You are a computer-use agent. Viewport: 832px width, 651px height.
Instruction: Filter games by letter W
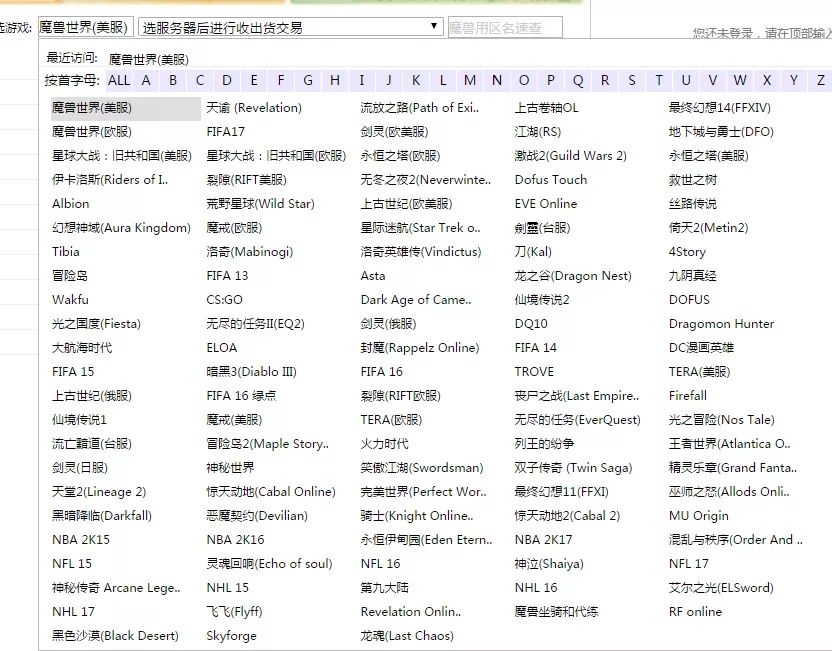740,80
